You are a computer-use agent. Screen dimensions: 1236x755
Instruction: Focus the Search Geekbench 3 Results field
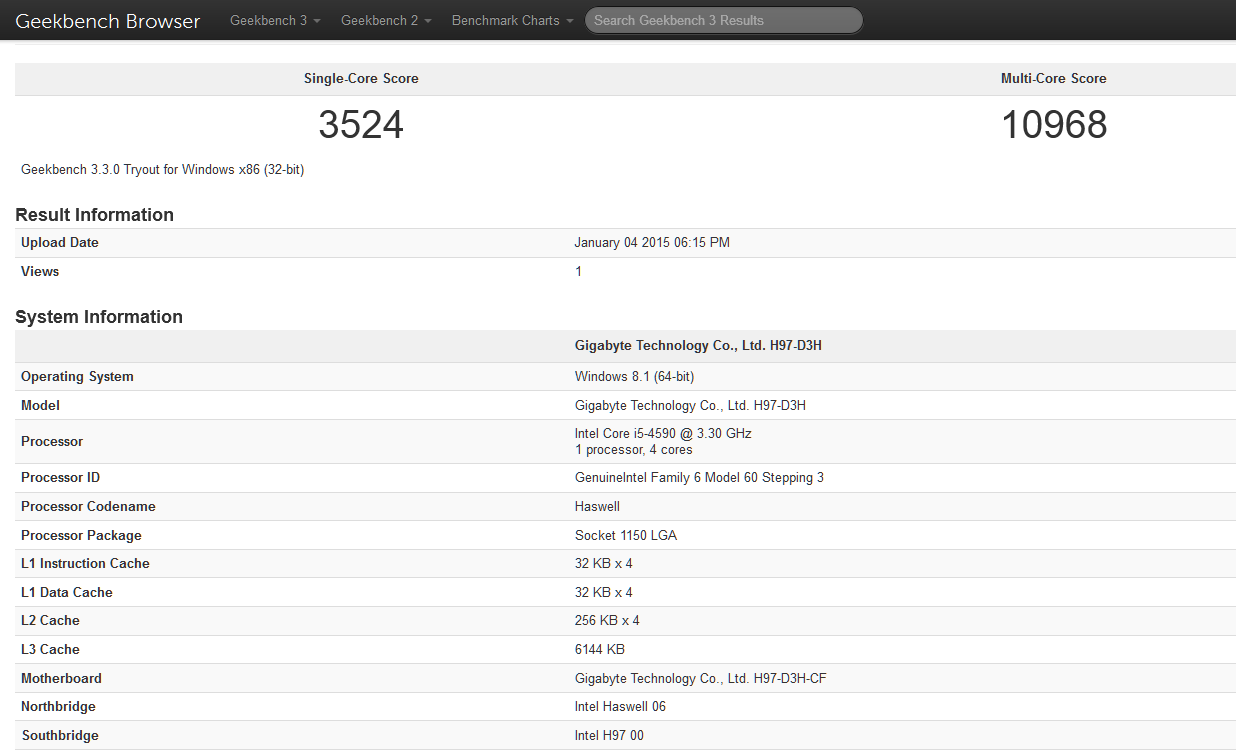pyautogui.click(x=724, y=20)
